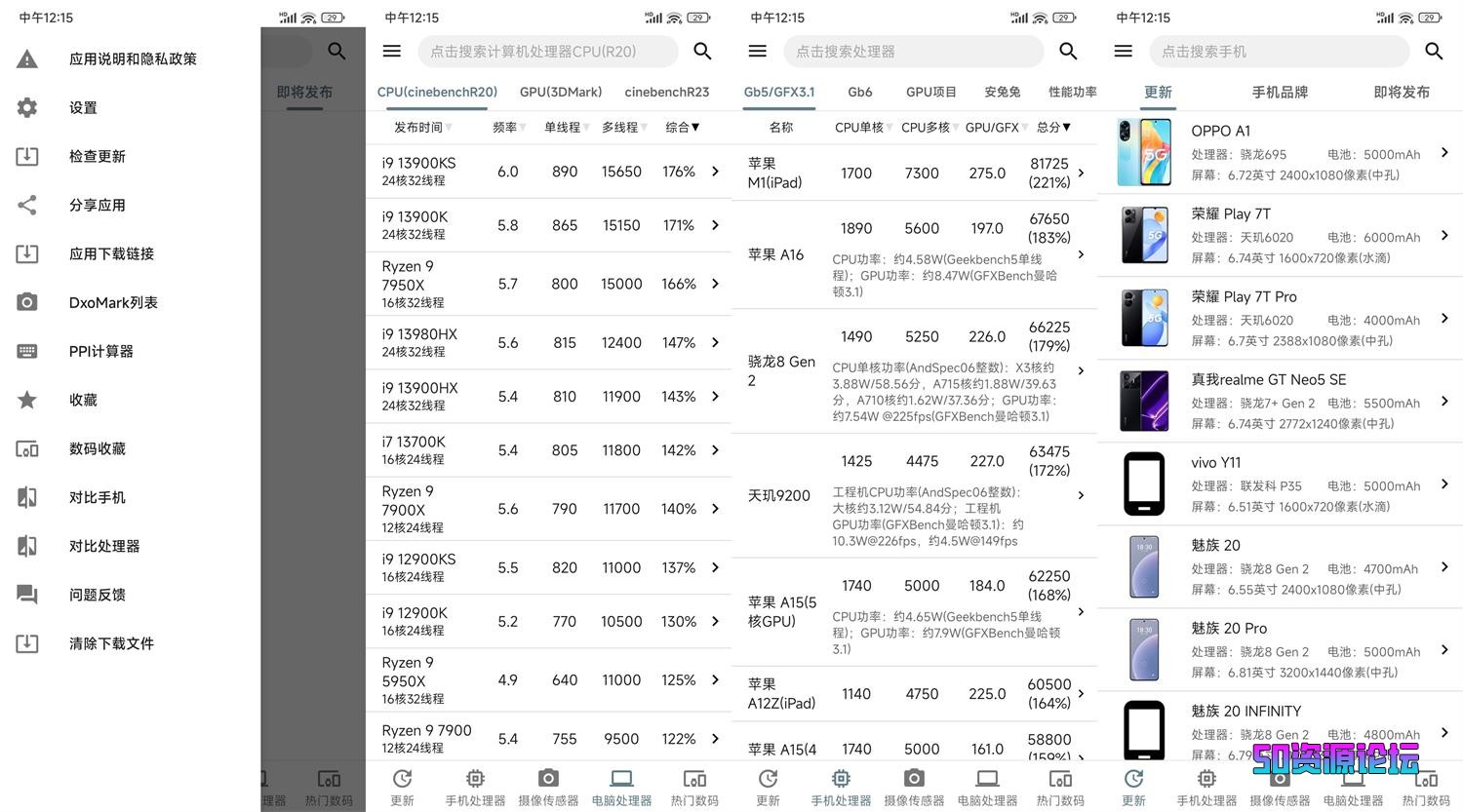Switch to the 性能功率 tab
Screen dimensions: 1463x812
tap(1072, 92)
